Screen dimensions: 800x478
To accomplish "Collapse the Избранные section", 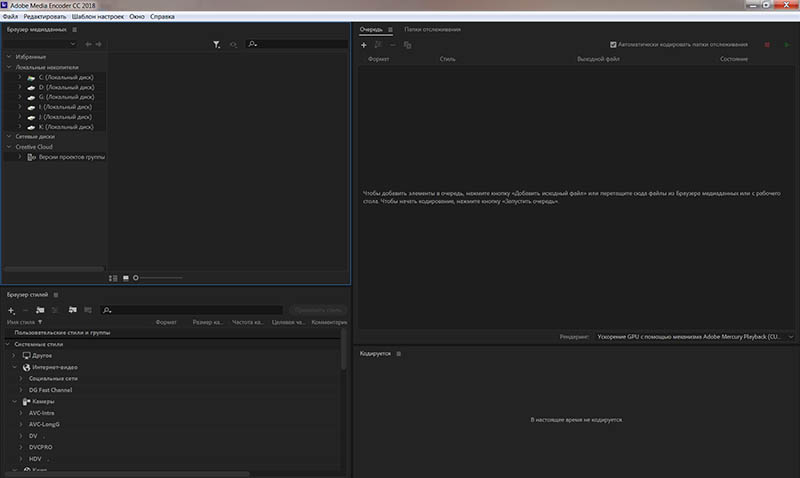I will pos(9,57).
